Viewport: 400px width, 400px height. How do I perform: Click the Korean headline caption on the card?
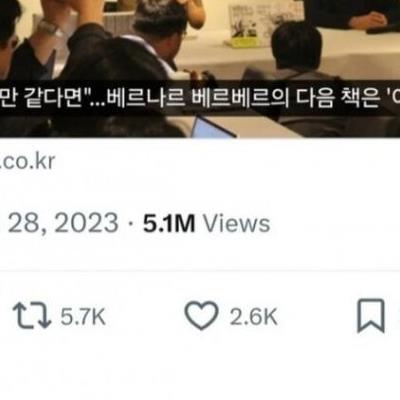200,98
